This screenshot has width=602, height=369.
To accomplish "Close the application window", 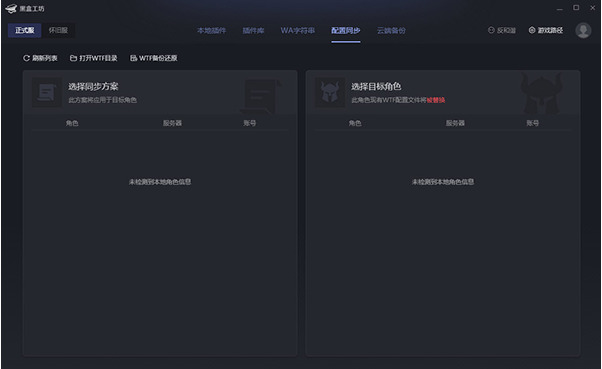I will (593, 8).
